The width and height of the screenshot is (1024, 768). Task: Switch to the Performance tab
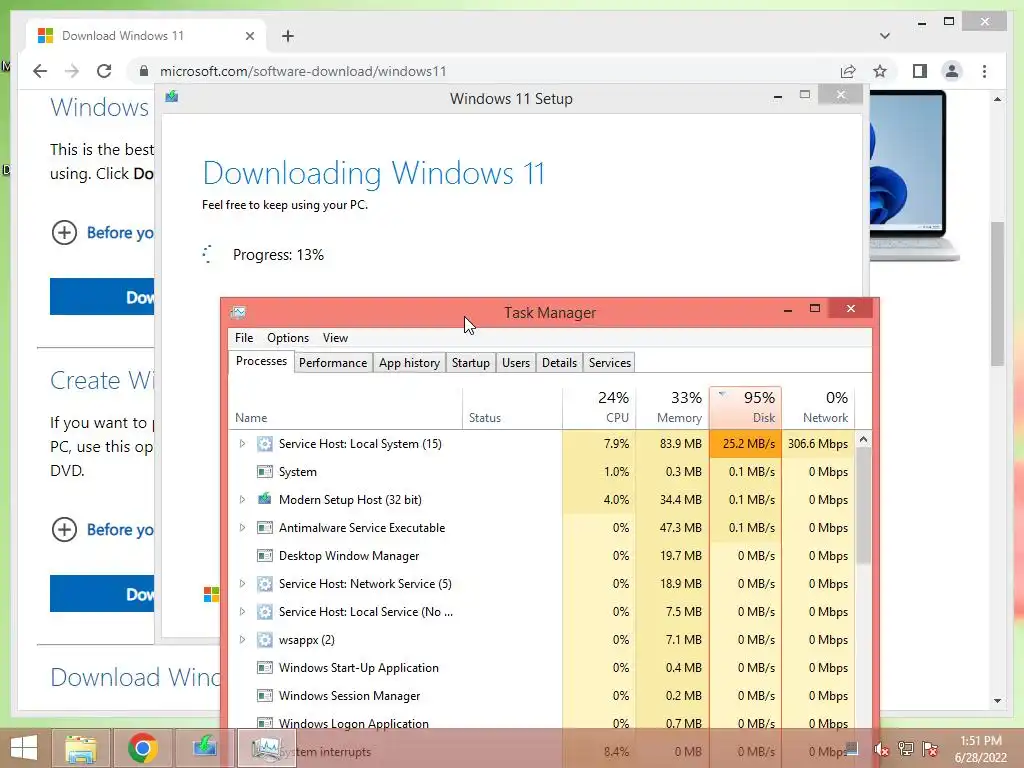(x=333, y=362)
